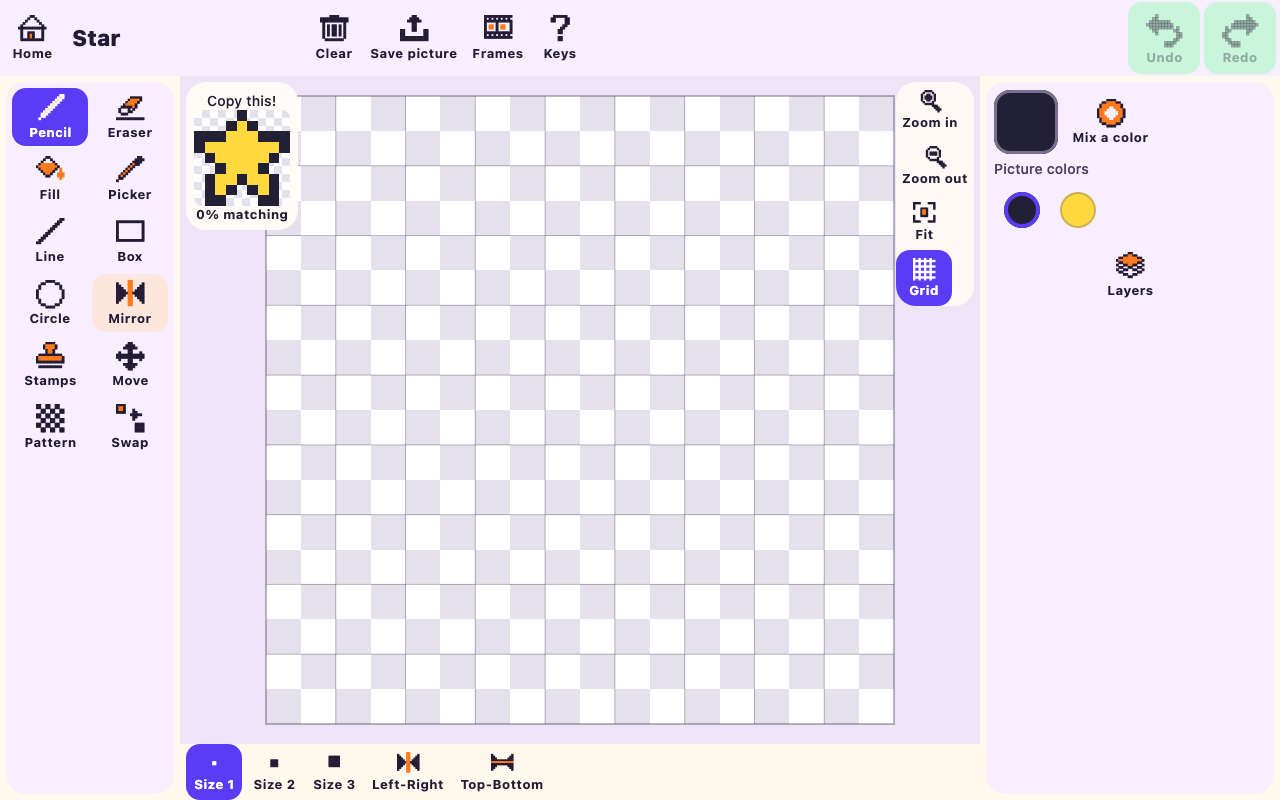Toggle Top-Bottom mirroring

502,772
